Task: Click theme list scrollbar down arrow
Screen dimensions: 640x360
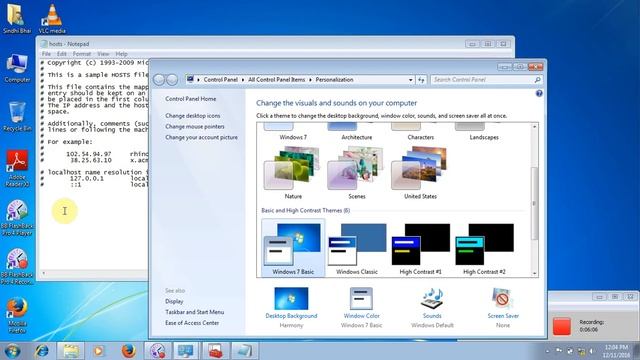Action: (534, 273)
